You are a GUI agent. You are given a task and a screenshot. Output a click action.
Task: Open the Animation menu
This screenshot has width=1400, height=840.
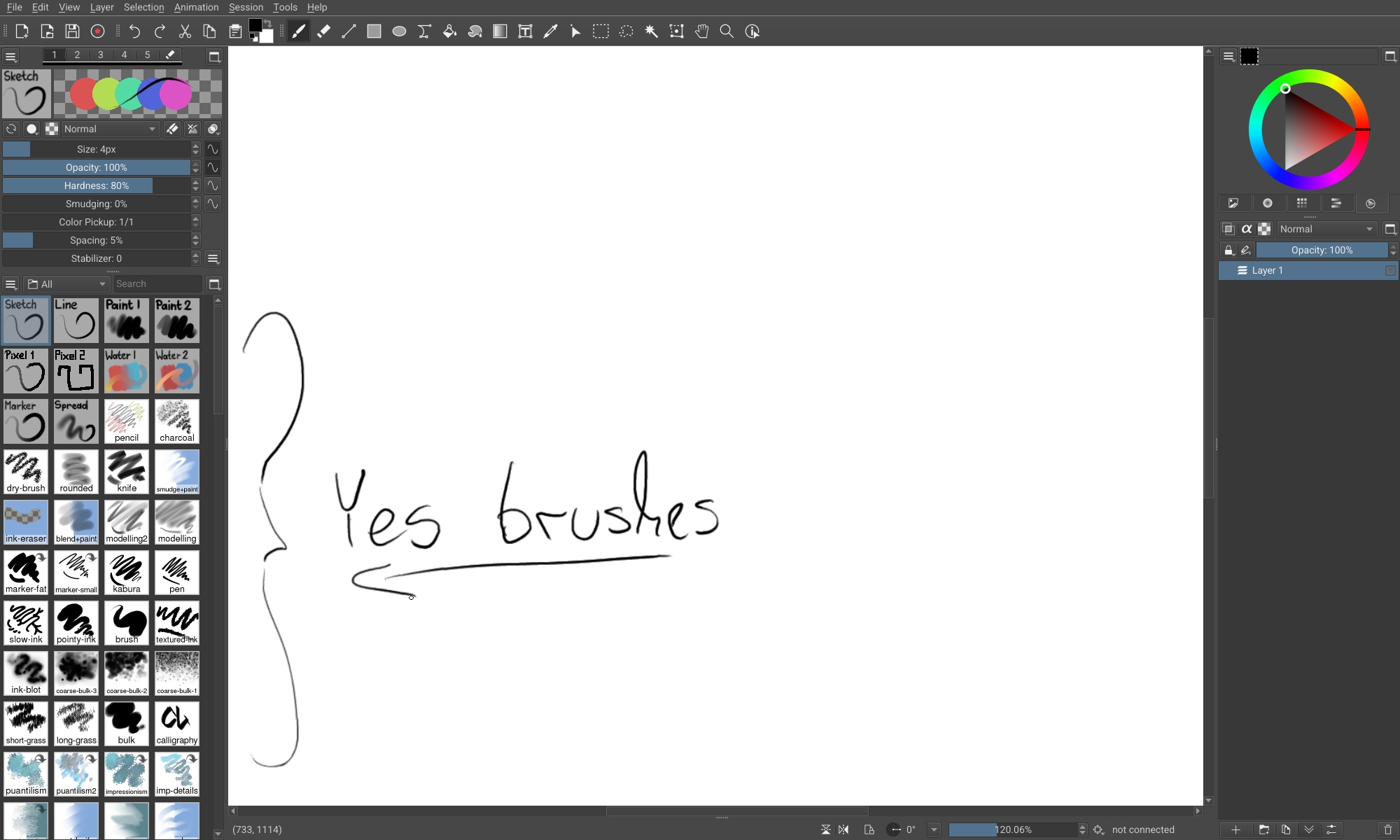[196, 7]
